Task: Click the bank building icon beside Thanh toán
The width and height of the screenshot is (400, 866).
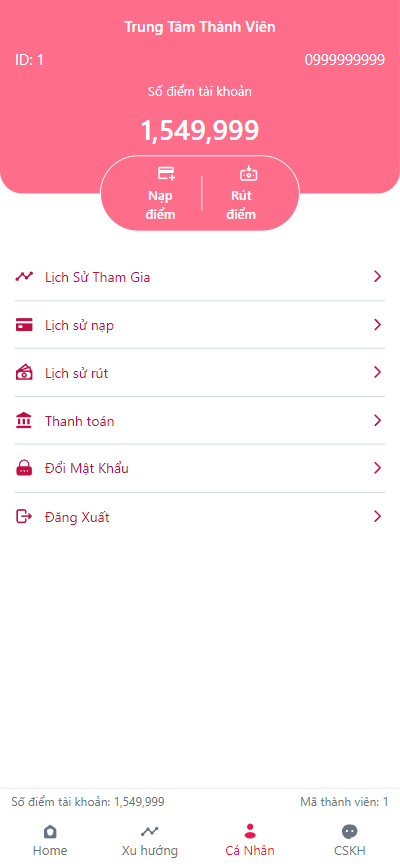Action: pyautogui.click(x=24, y=421)
